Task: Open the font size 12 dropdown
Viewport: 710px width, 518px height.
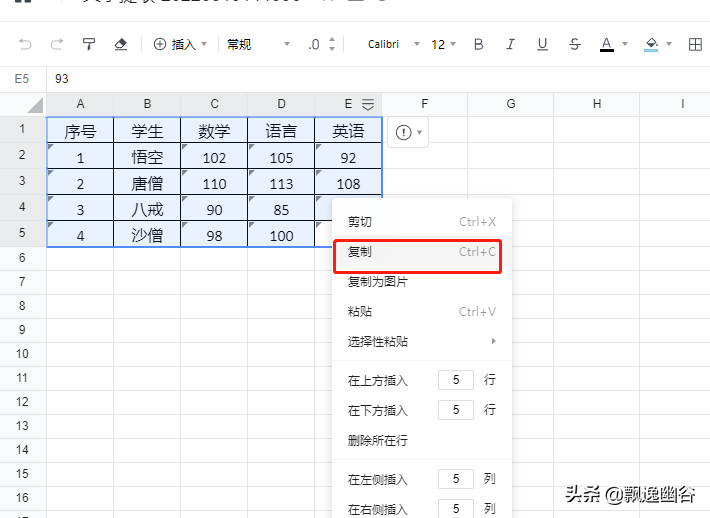Action: (x=443, y=44)
